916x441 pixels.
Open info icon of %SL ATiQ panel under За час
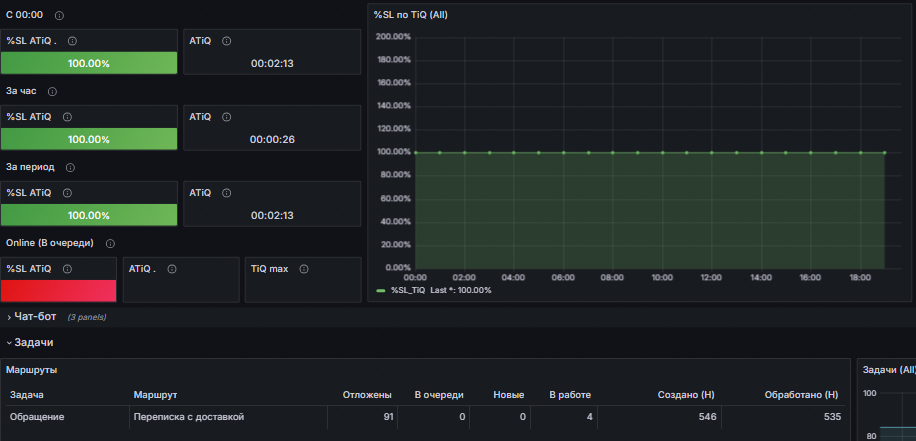67,117
